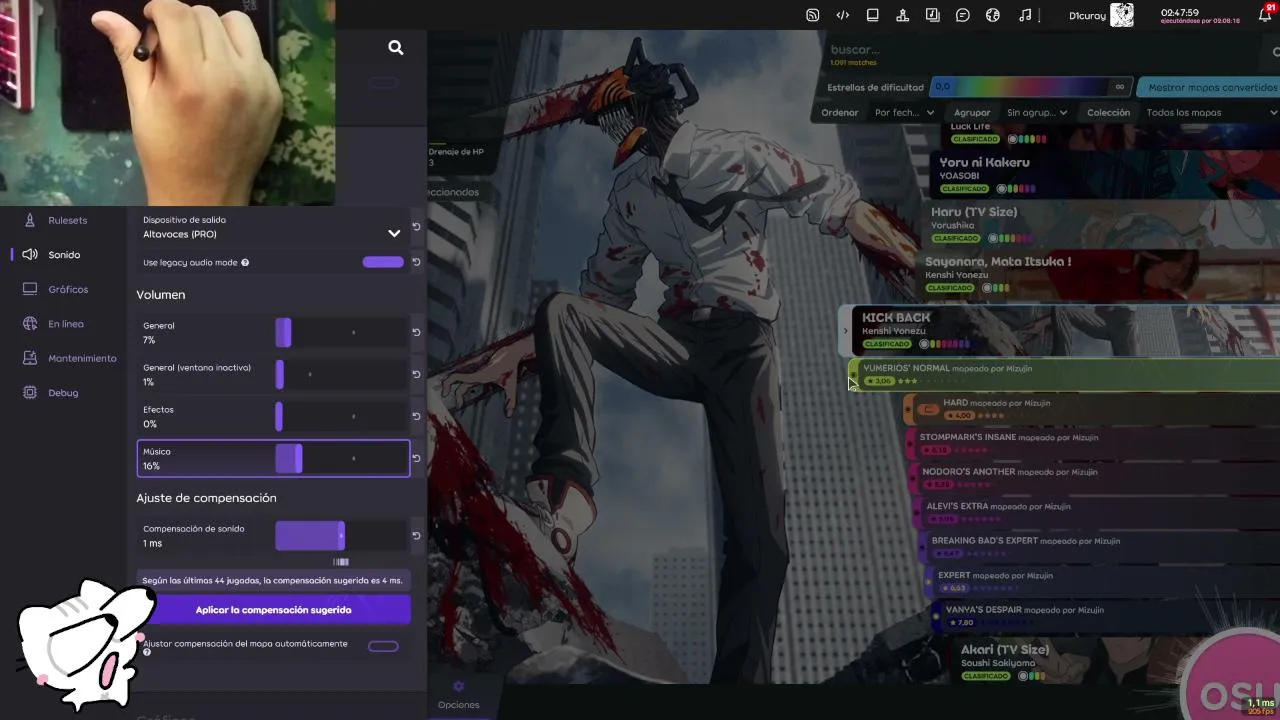Toggle Use legacy audio mode switch
1280x720 pixels.
click(383, 262)
